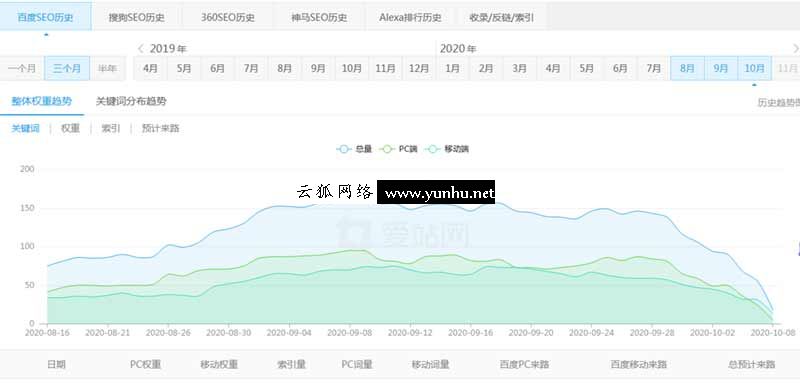Screen dimensions: 800x388
Task: Show 权重 chart metric
Action: point(70,128)
